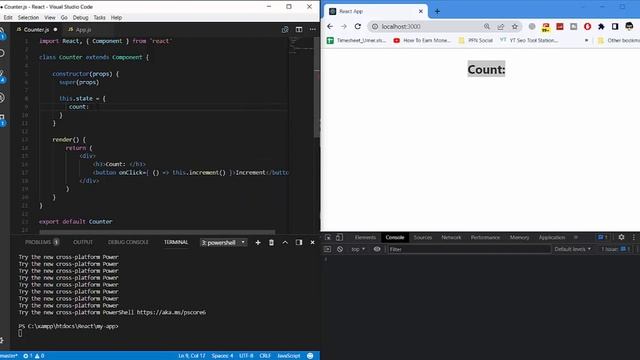Go forward in the Chrome browser
The height and width of the screenshot is (360, 640).
click(344, 26)
